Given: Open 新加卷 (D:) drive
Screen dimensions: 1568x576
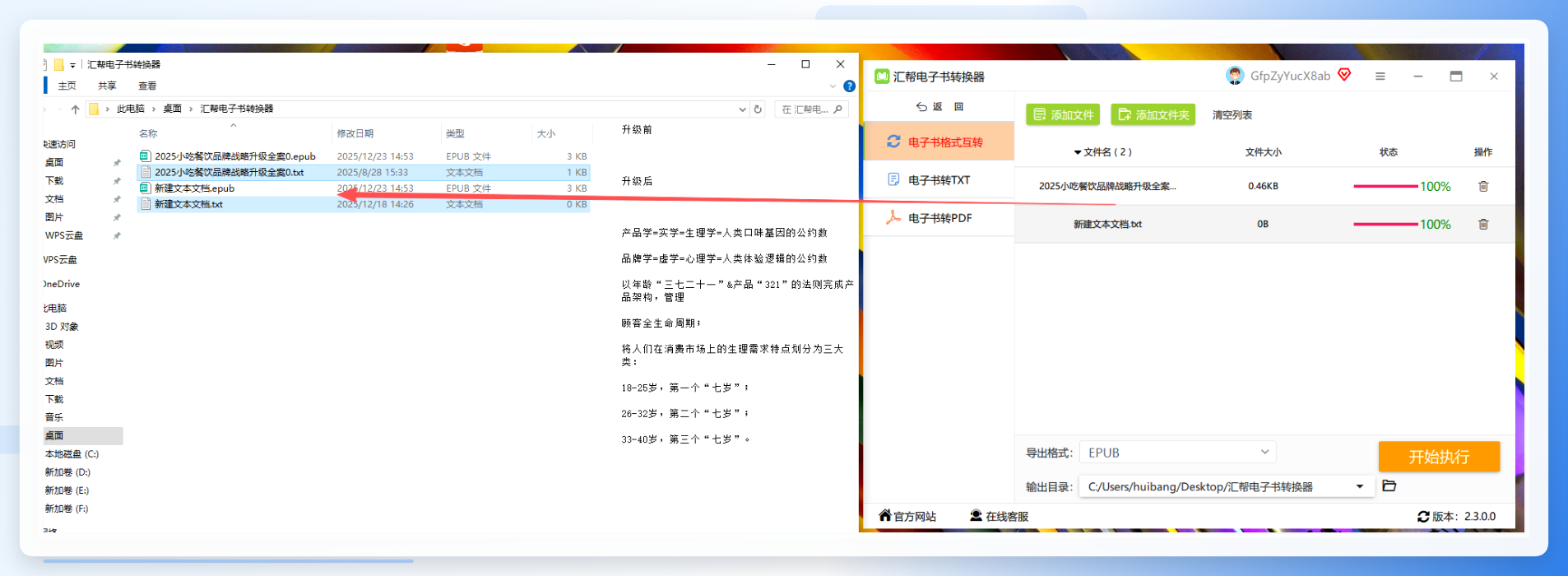Looking at the screenshot, I should pos(67,472).
